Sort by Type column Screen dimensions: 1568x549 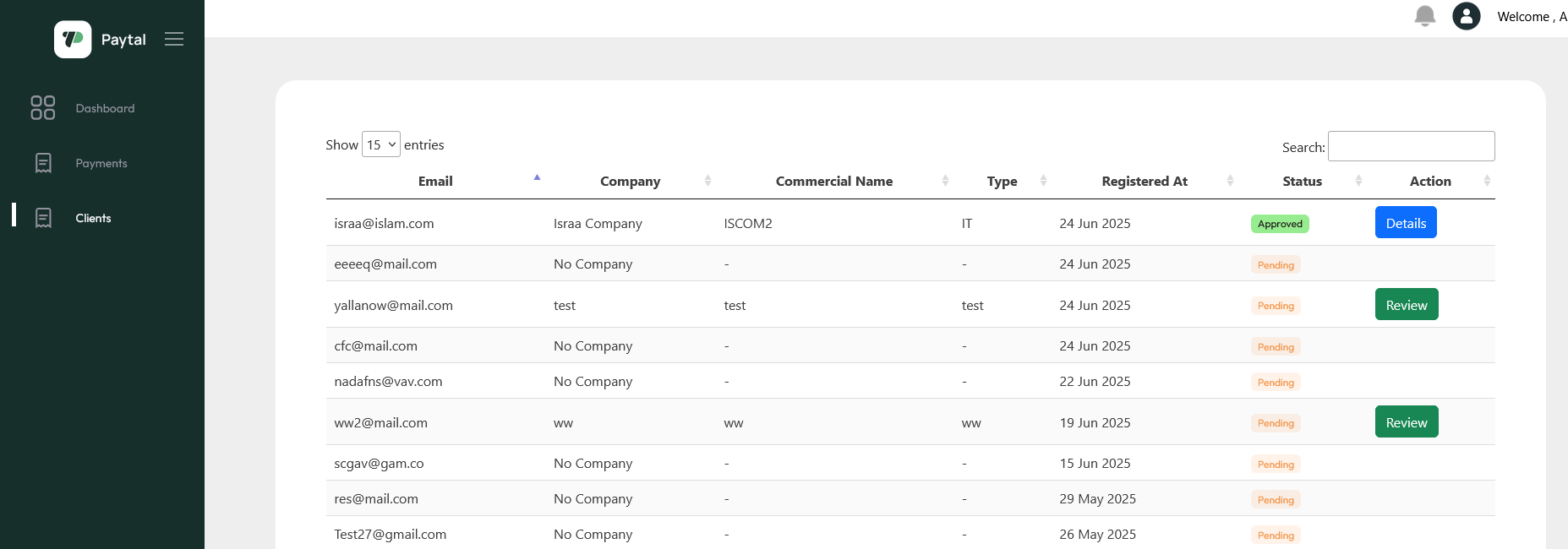point(1003,182)
